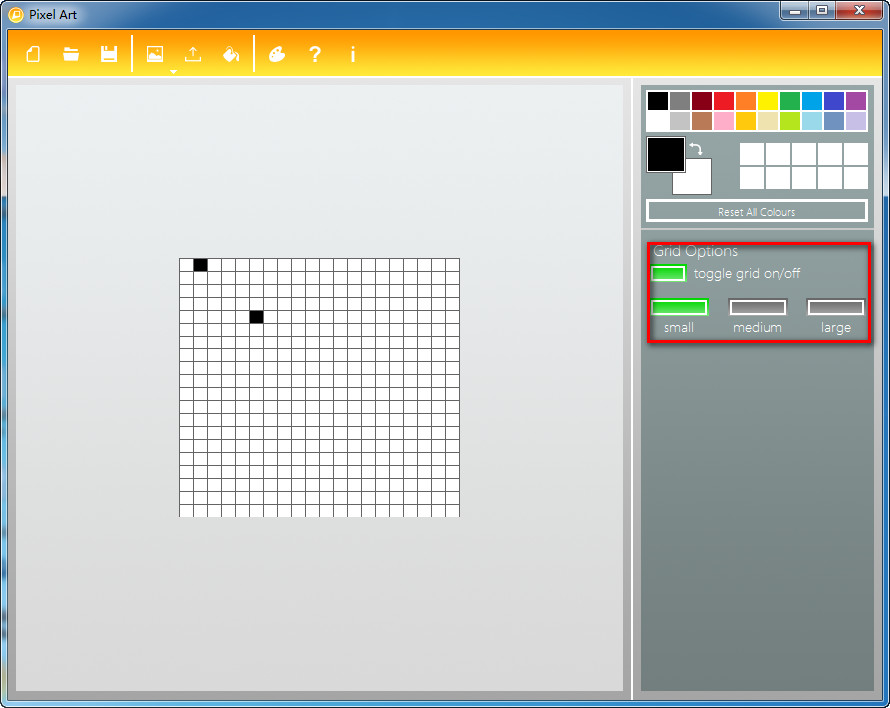Pick the brown colour swatch

click(702, 121)
